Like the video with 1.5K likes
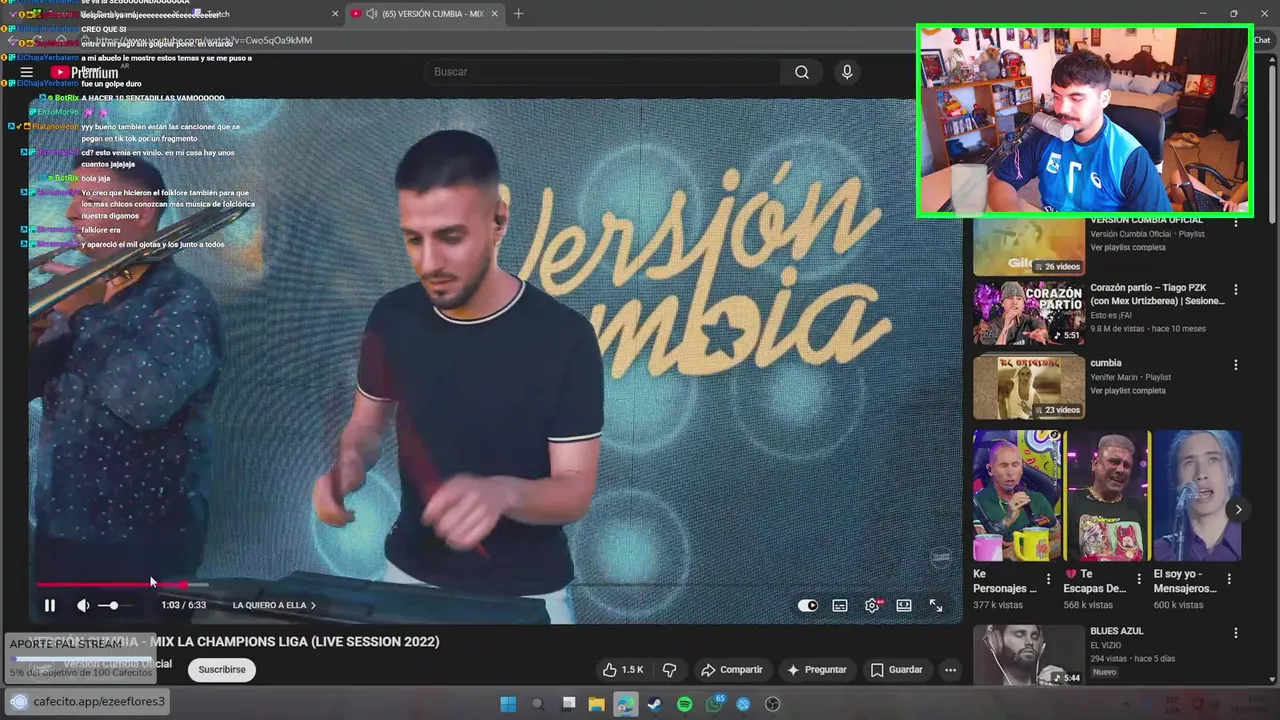The image size is (1280, 720). [x=622, y=670]
